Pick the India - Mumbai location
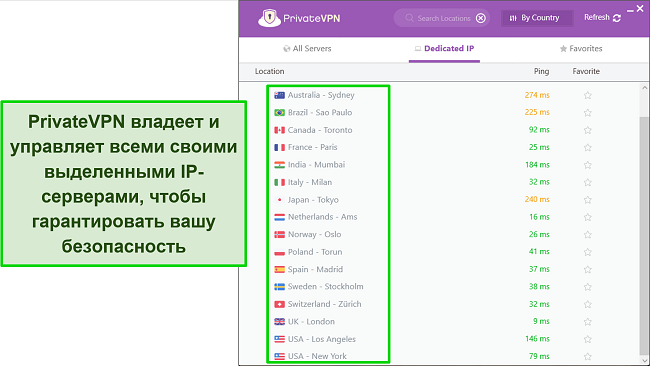 316,165
